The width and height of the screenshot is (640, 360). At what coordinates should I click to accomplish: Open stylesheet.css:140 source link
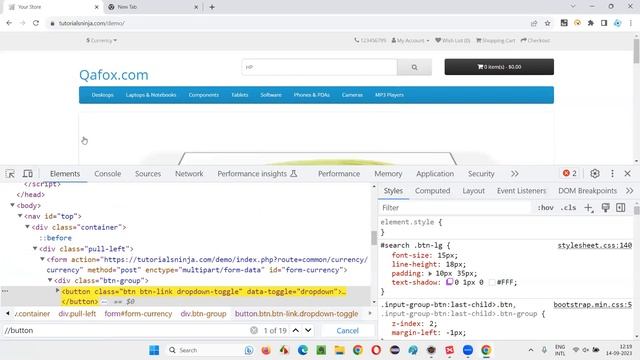tap(595, 245)
